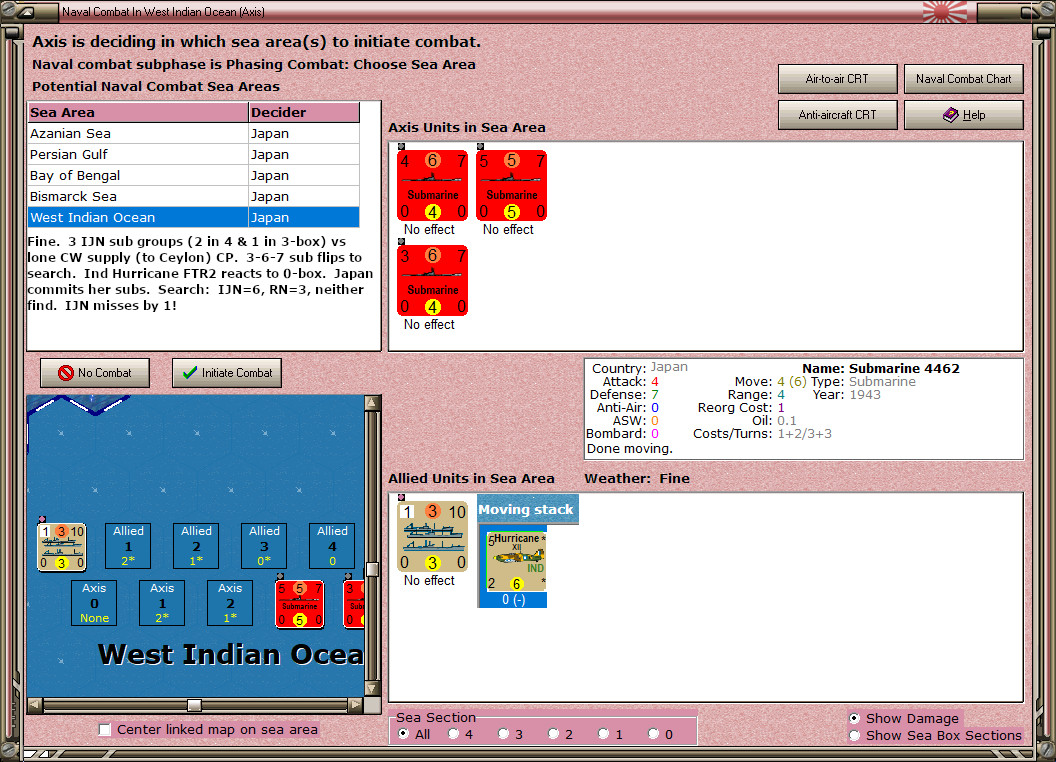Select Sea Section 0 radio button
Viewport: 1056px width, 762px height.
point(653,734)
